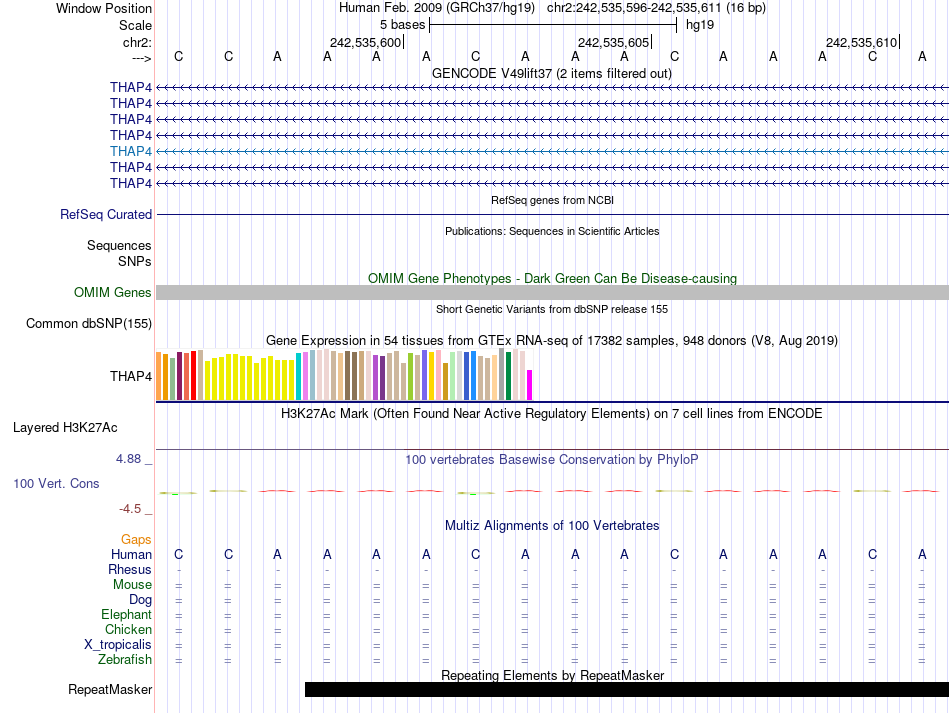Screen dimensions: 950x713
Task: Click the dark green GTEx expression bar
Action: 509,375
